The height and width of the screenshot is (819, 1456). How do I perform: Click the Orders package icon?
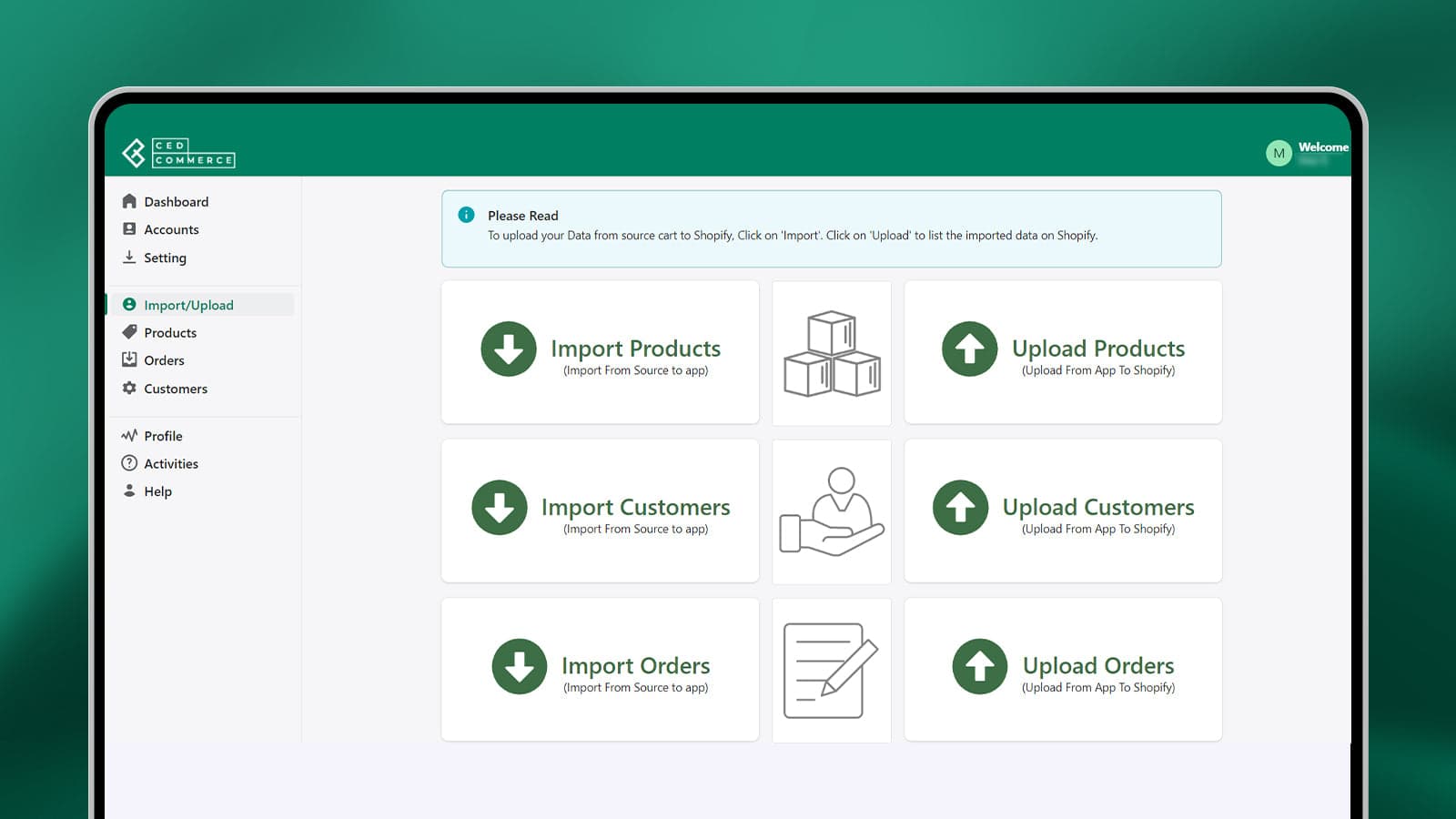click(x=129, y=360)
